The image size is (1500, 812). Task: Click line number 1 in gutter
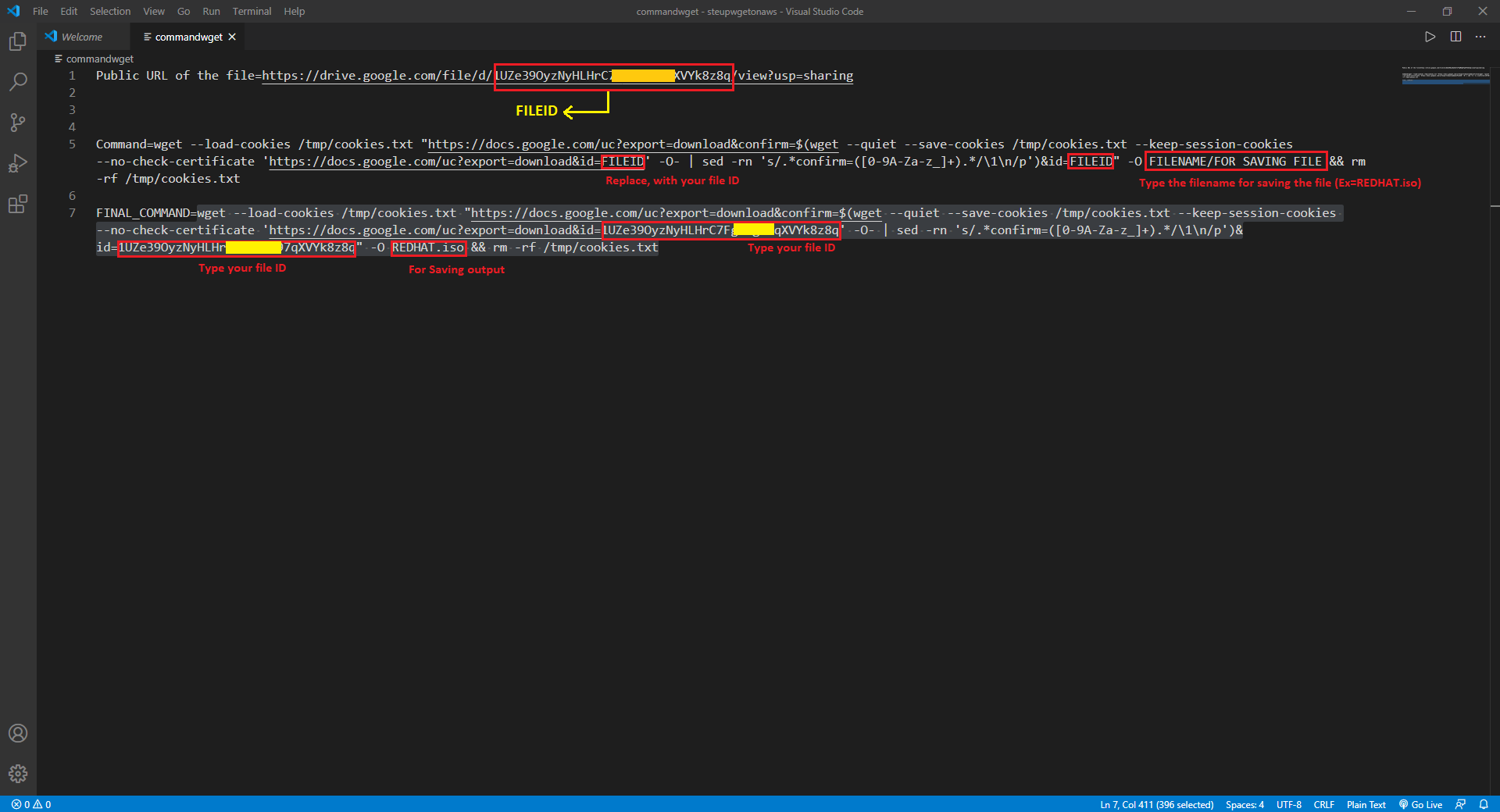(72, 76)
